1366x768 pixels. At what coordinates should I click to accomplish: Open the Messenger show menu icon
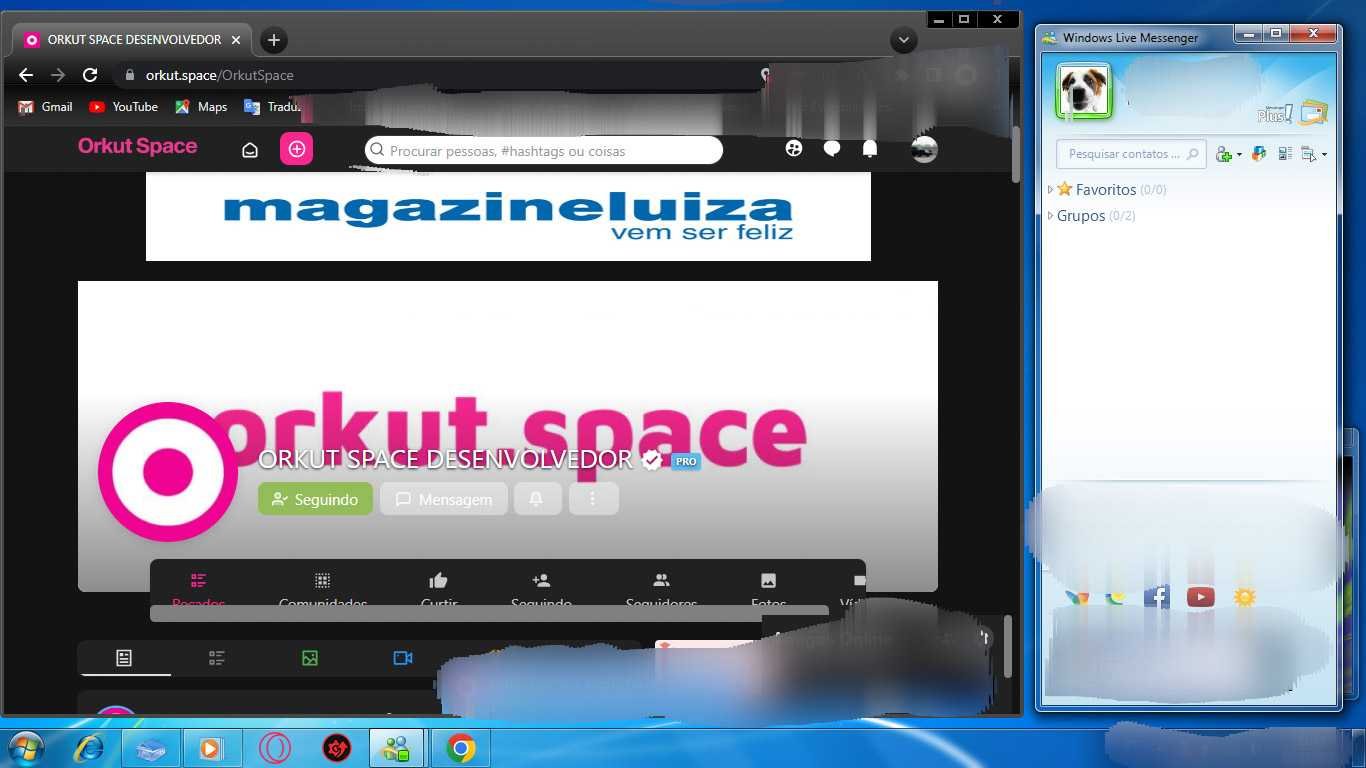[x=1309, y=154]
